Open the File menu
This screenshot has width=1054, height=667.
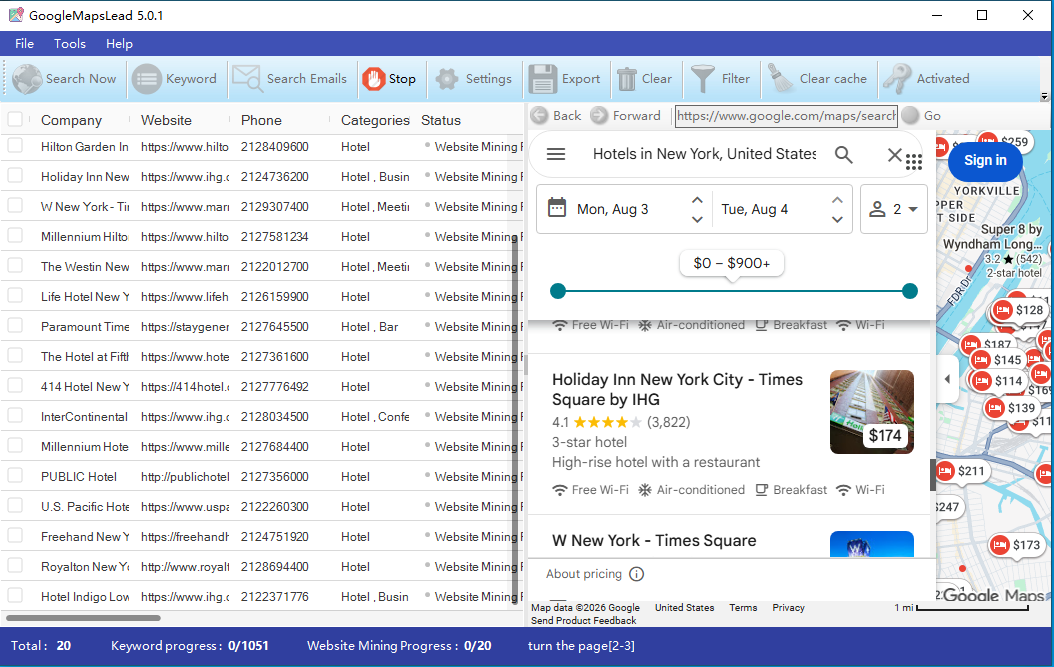pos(24,44)
